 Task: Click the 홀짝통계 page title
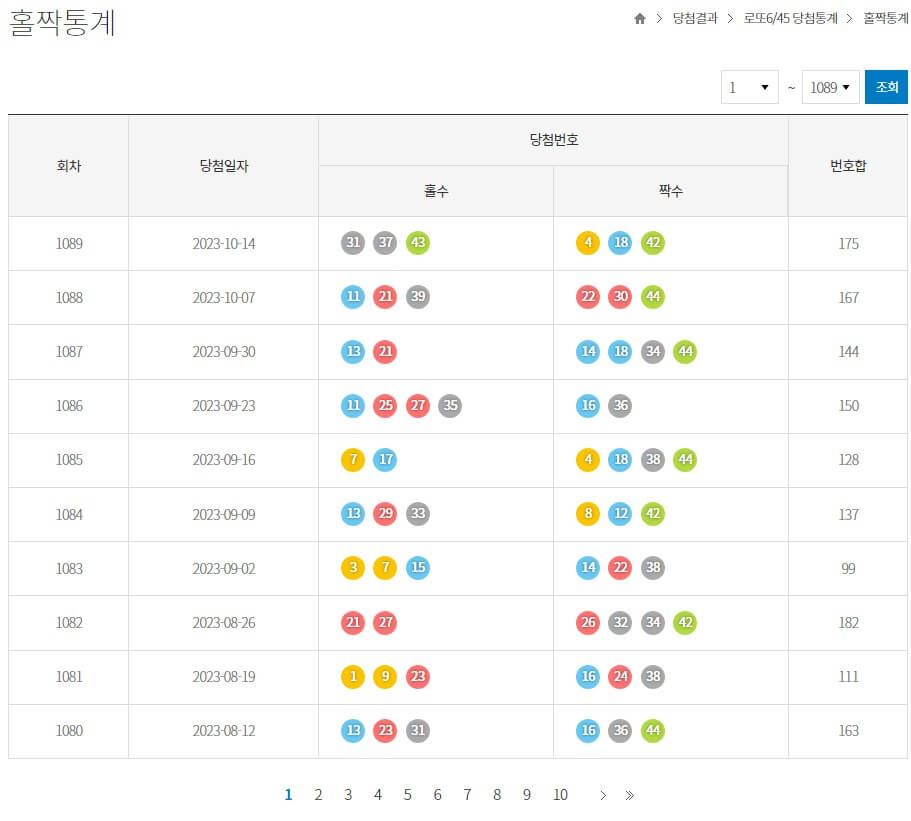pos(62,23)
